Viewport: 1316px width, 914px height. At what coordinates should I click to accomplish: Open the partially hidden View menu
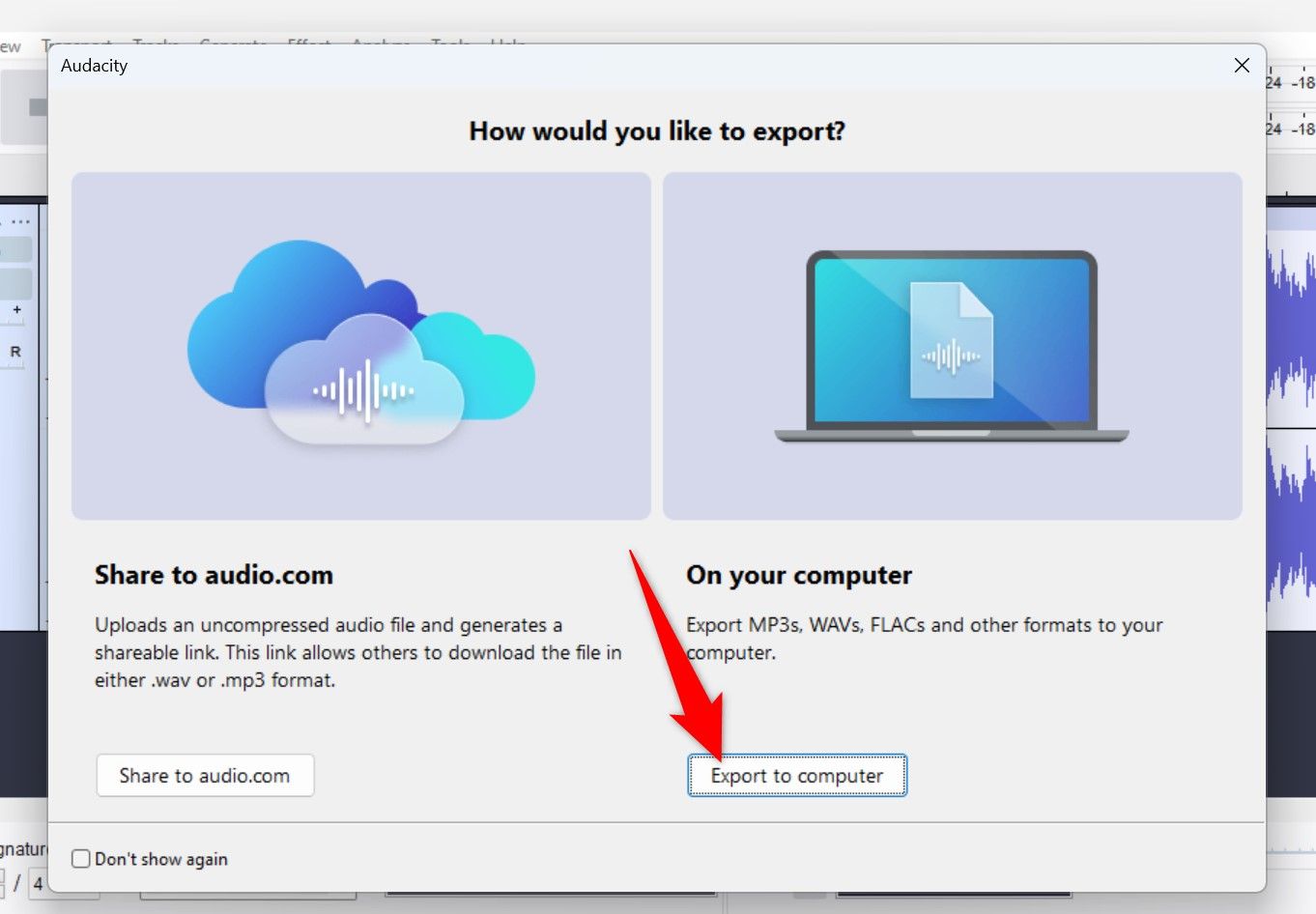(x=10, y=46)
